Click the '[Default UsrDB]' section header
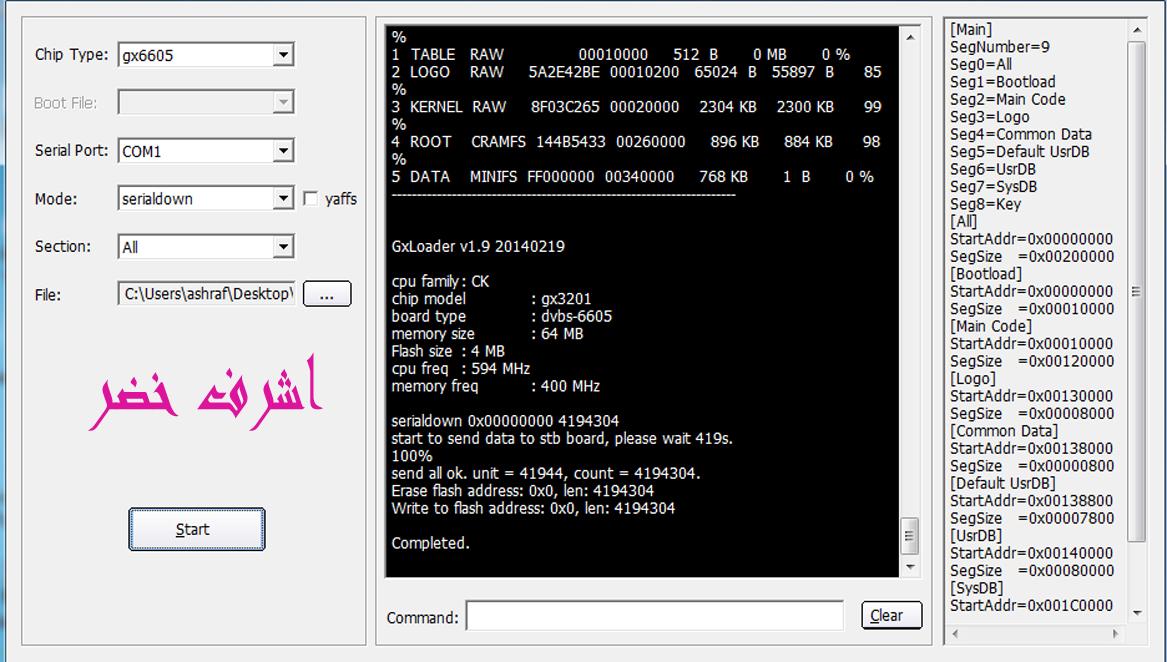This screenshot has width=1167, height=662. (1003, 483)
